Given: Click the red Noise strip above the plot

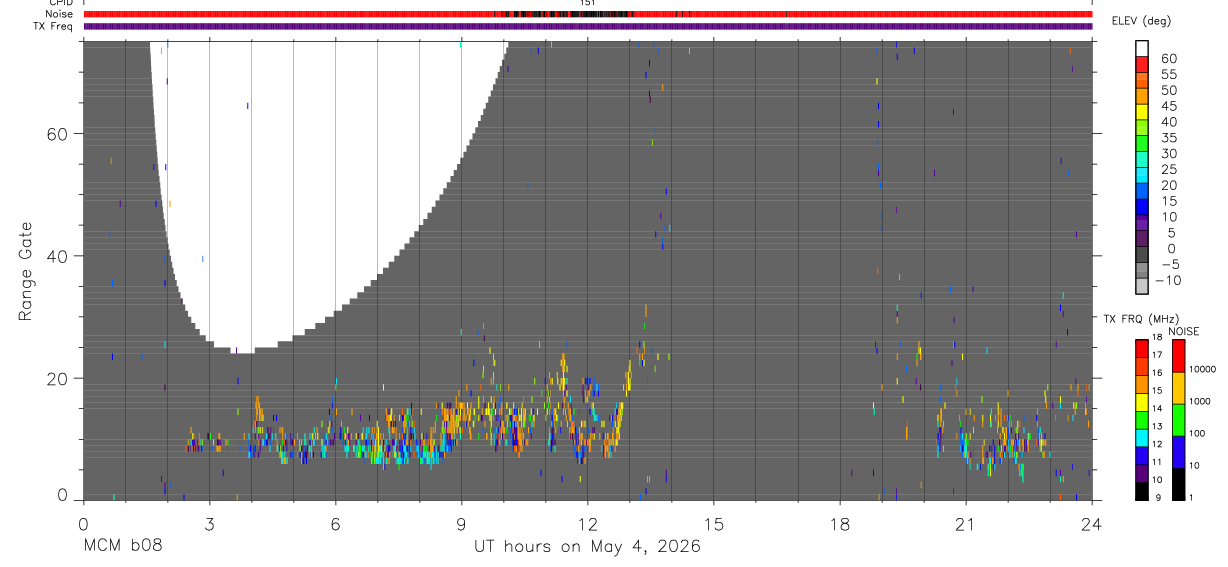Looking at the screenshot, I should point(588,14).
